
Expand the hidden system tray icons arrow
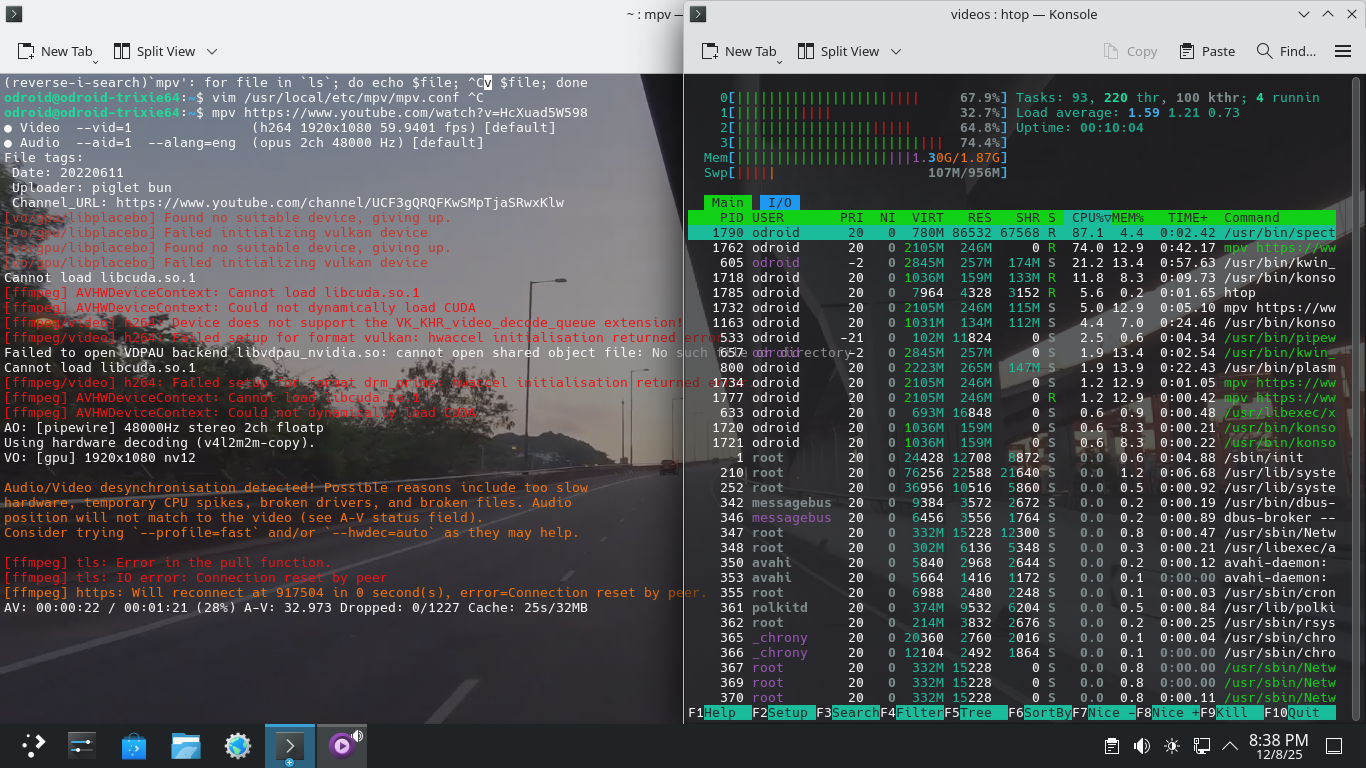point(1229,746)
